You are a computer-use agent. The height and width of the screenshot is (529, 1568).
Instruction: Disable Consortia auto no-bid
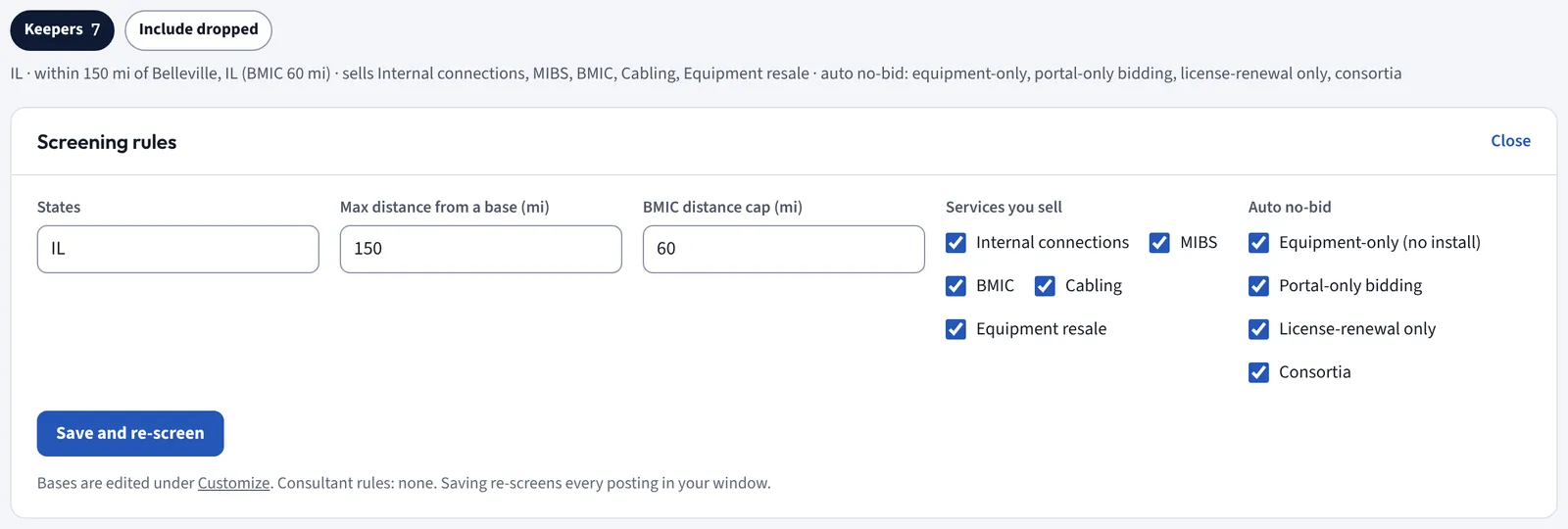pos(1258,372)
